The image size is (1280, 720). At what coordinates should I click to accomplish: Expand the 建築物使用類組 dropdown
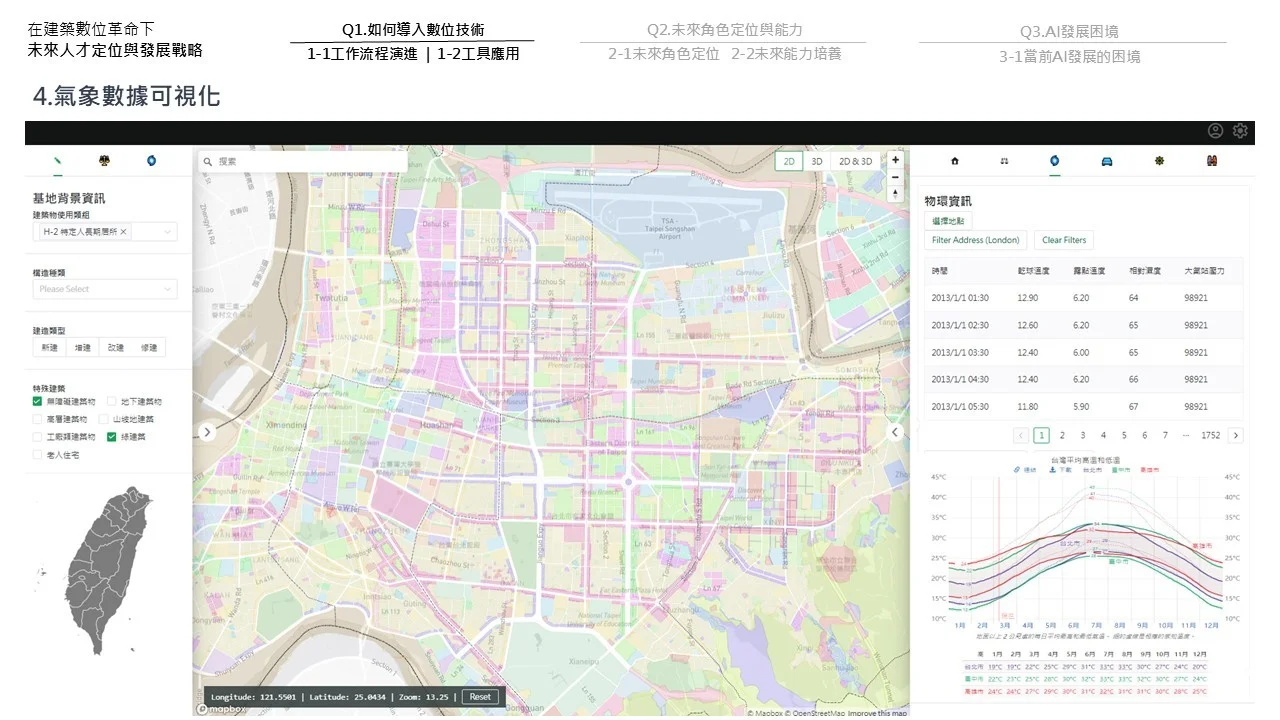pyautogui.click(x=160, y=230)
